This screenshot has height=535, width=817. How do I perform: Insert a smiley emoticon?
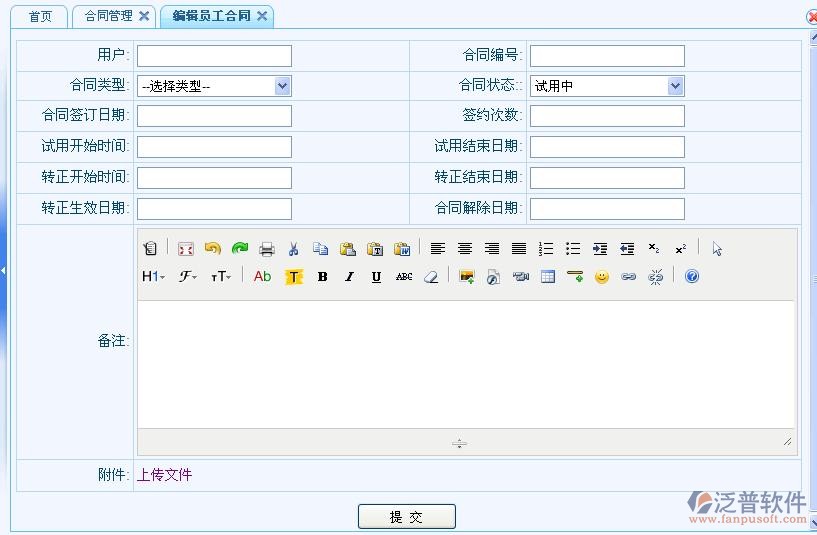(x=601, y=277)
